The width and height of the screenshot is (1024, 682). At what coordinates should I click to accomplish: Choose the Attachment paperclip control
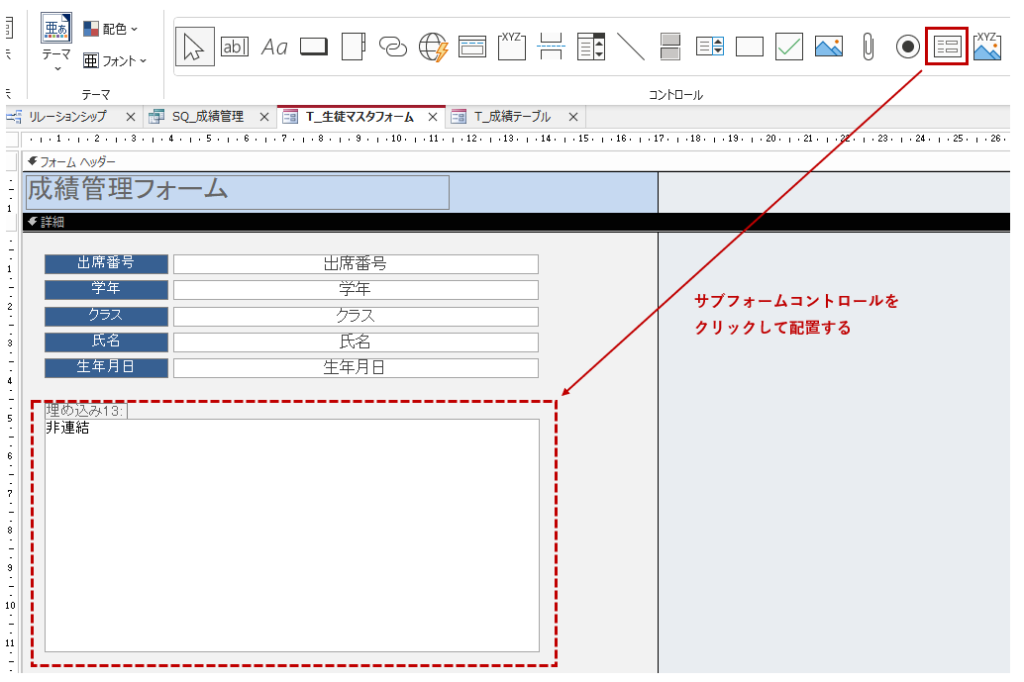click(868, 46)
